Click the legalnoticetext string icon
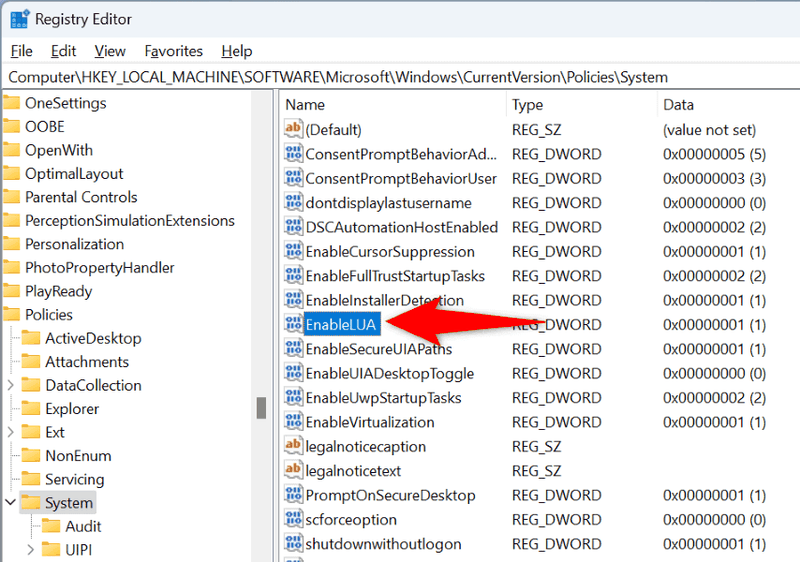The width and height of the screenshot is (800, 562). click(293, 471)
